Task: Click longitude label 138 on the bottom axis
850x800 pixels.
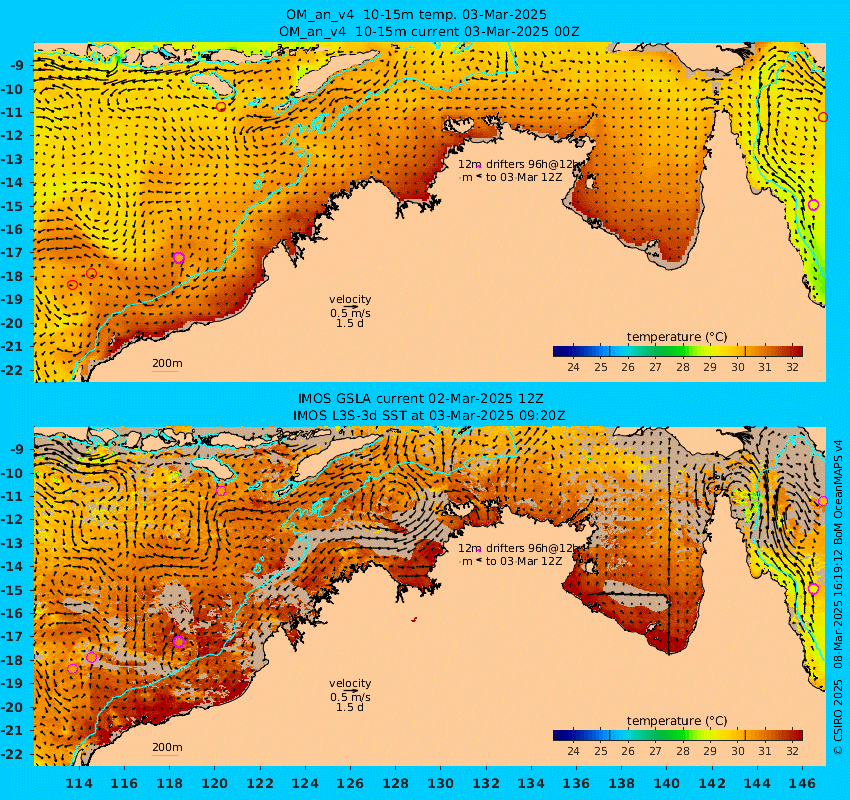Action: [621, 783]
